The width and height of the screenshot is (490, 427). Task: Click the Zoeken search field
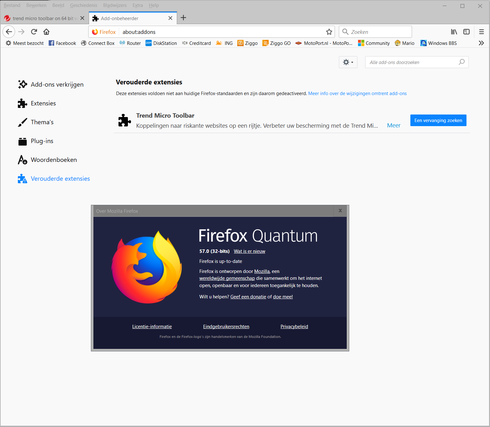(x=375, y=32)
